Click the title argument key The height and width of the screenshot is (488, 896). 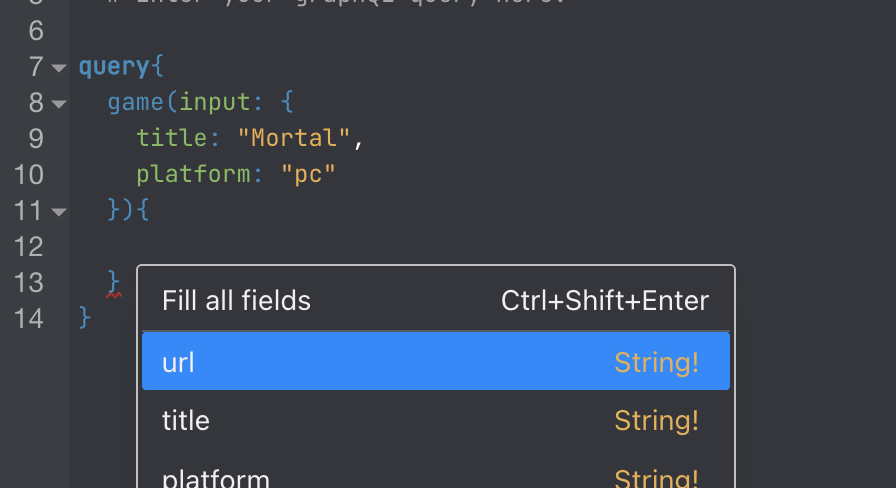pyautogui.click(x=171, y=138)
